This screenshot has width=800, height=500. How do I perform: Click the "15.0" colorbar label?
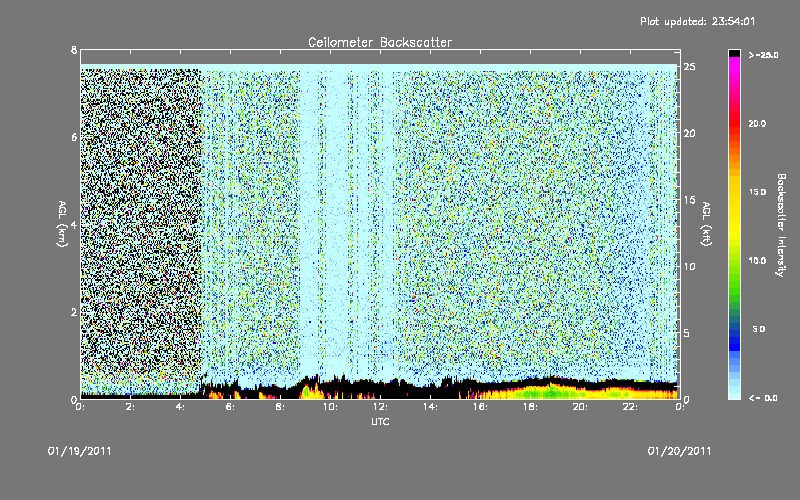[x=758, y=192]
